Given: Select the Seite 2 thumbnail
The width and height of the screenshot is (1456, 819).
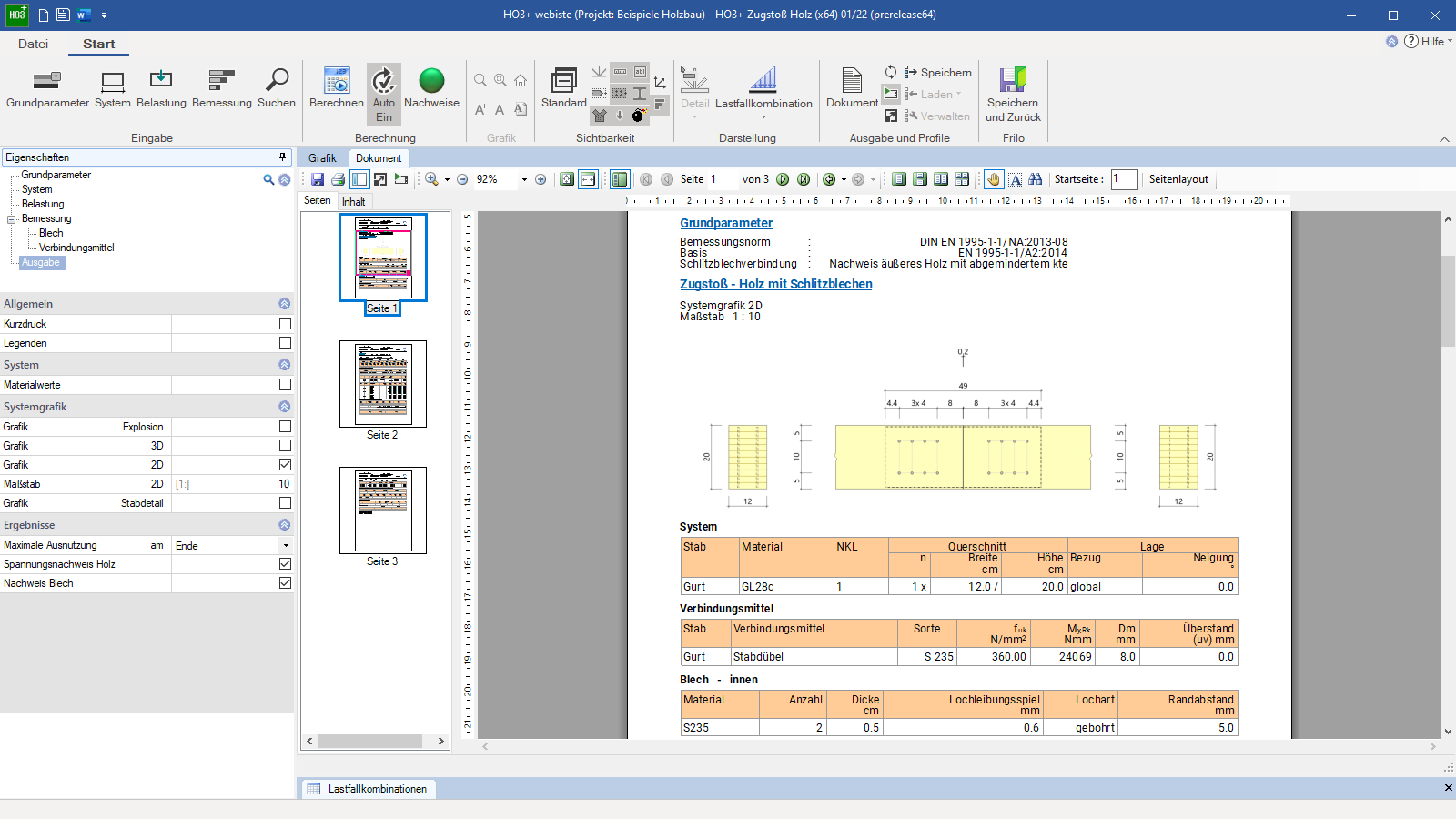Looking at the screenshot, I should (x=382, y=384).
